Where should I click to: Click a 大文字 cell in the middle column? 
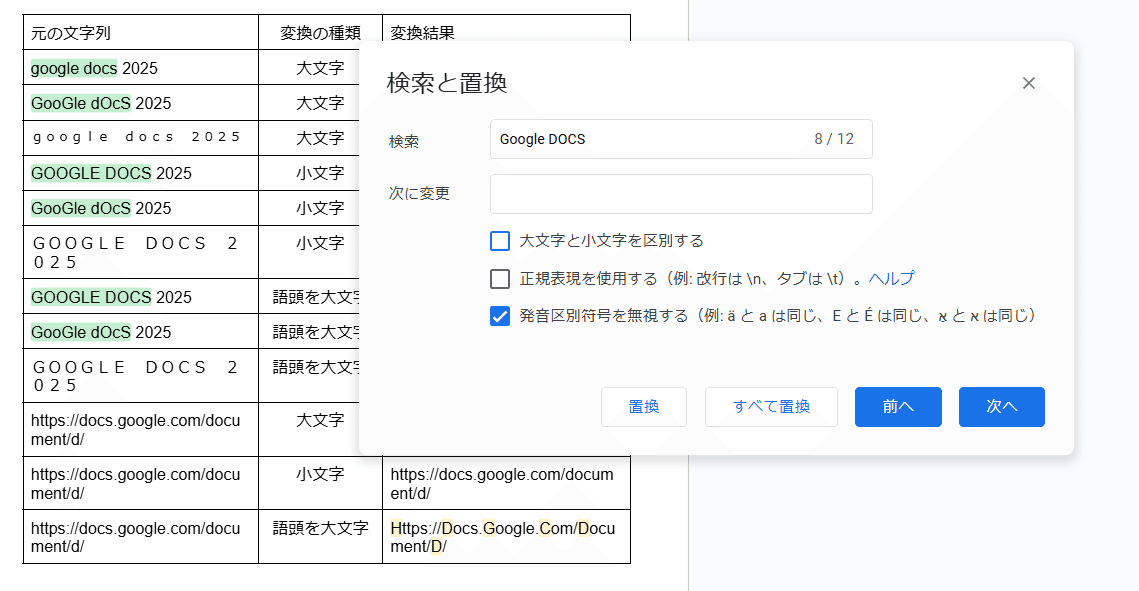point(322,67)
